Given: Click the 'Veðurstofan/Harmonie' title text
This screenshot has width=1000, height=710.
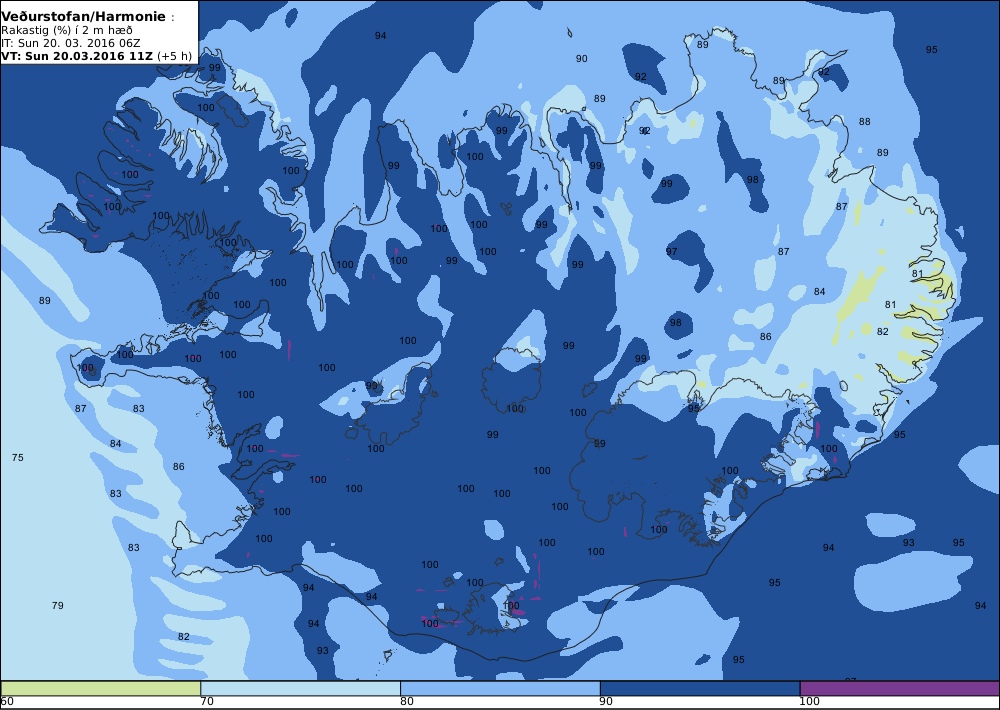Looking at the screenshot, I should [x=83, y=17].
